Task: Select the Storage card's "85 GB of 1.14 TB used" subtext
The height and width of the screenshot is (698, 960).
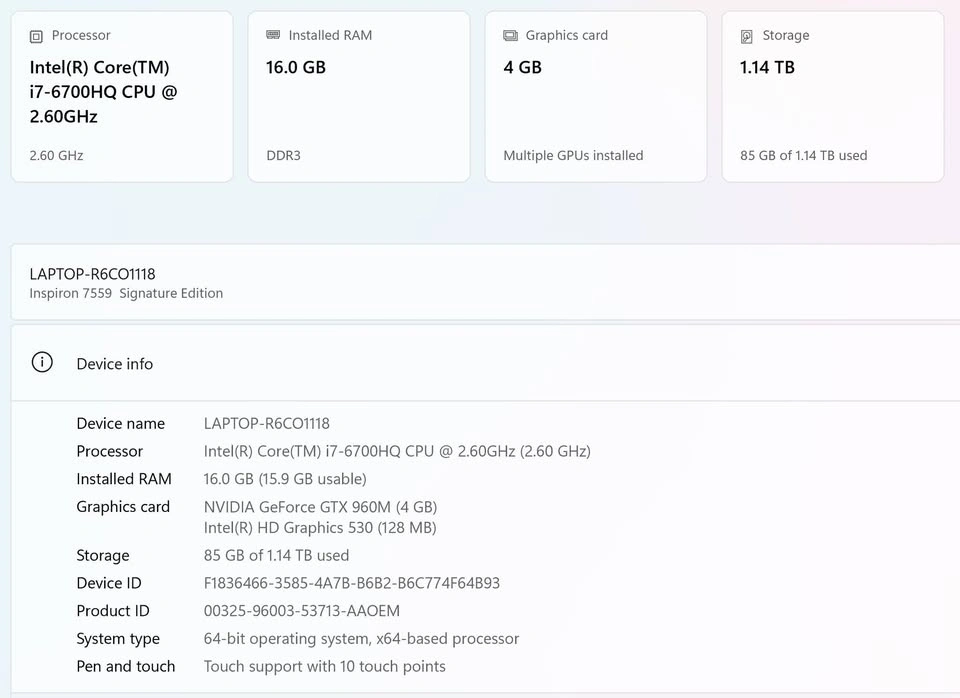Action: [803, 156]
